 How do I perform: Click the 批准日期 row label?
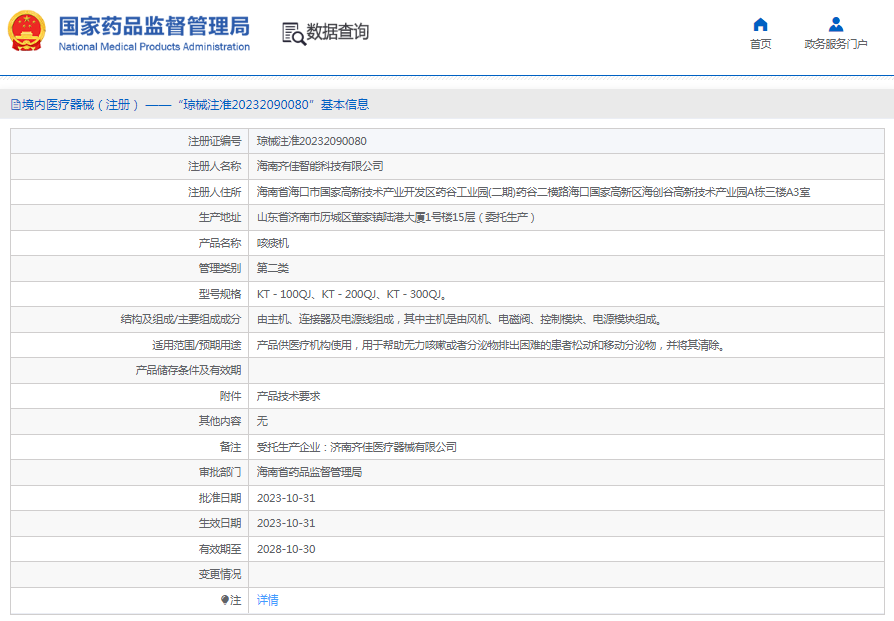tap(220, 498)
